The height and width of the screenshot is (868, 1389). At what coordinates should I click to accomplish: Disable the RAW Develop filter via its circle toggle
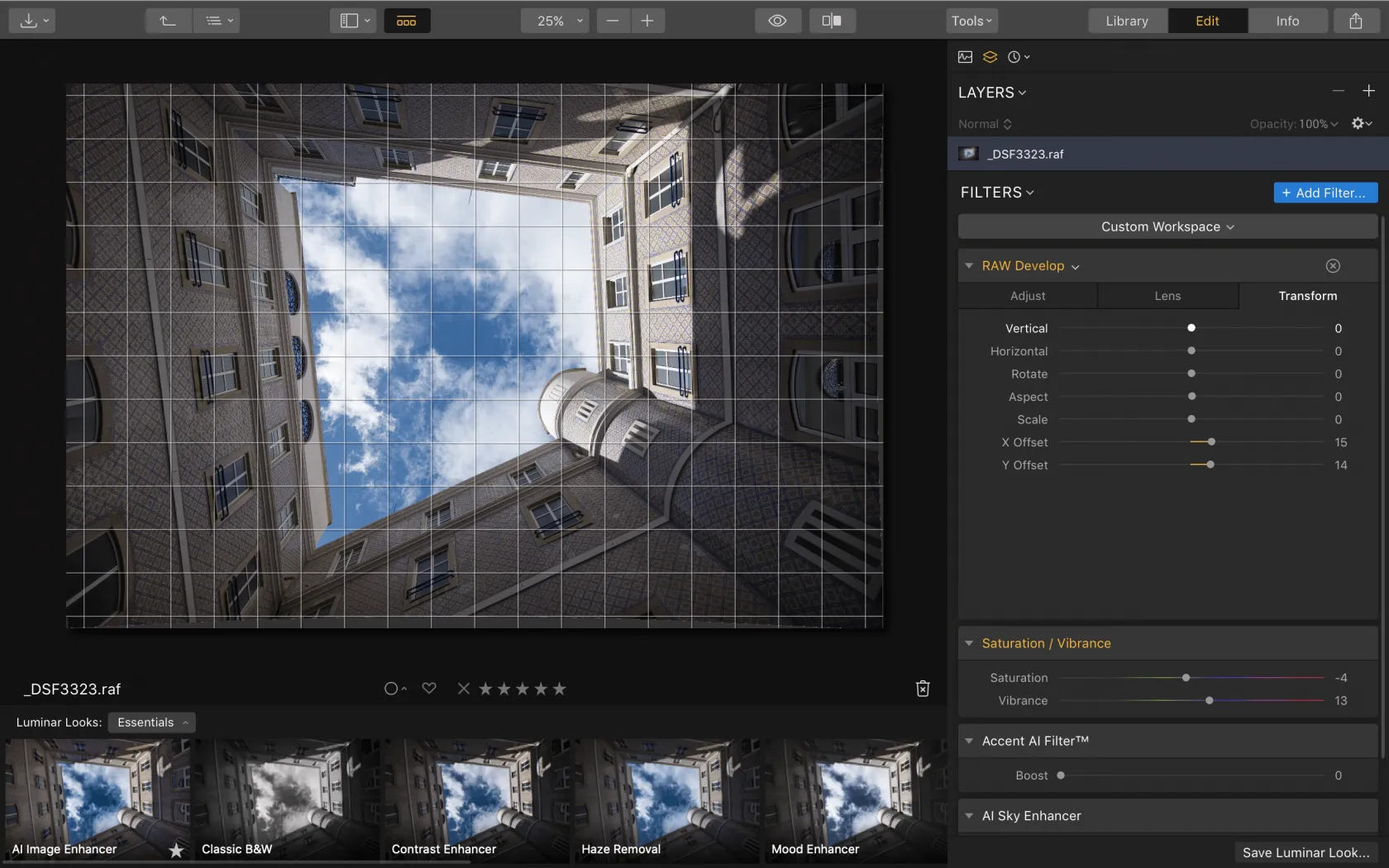coord(1333,265)
